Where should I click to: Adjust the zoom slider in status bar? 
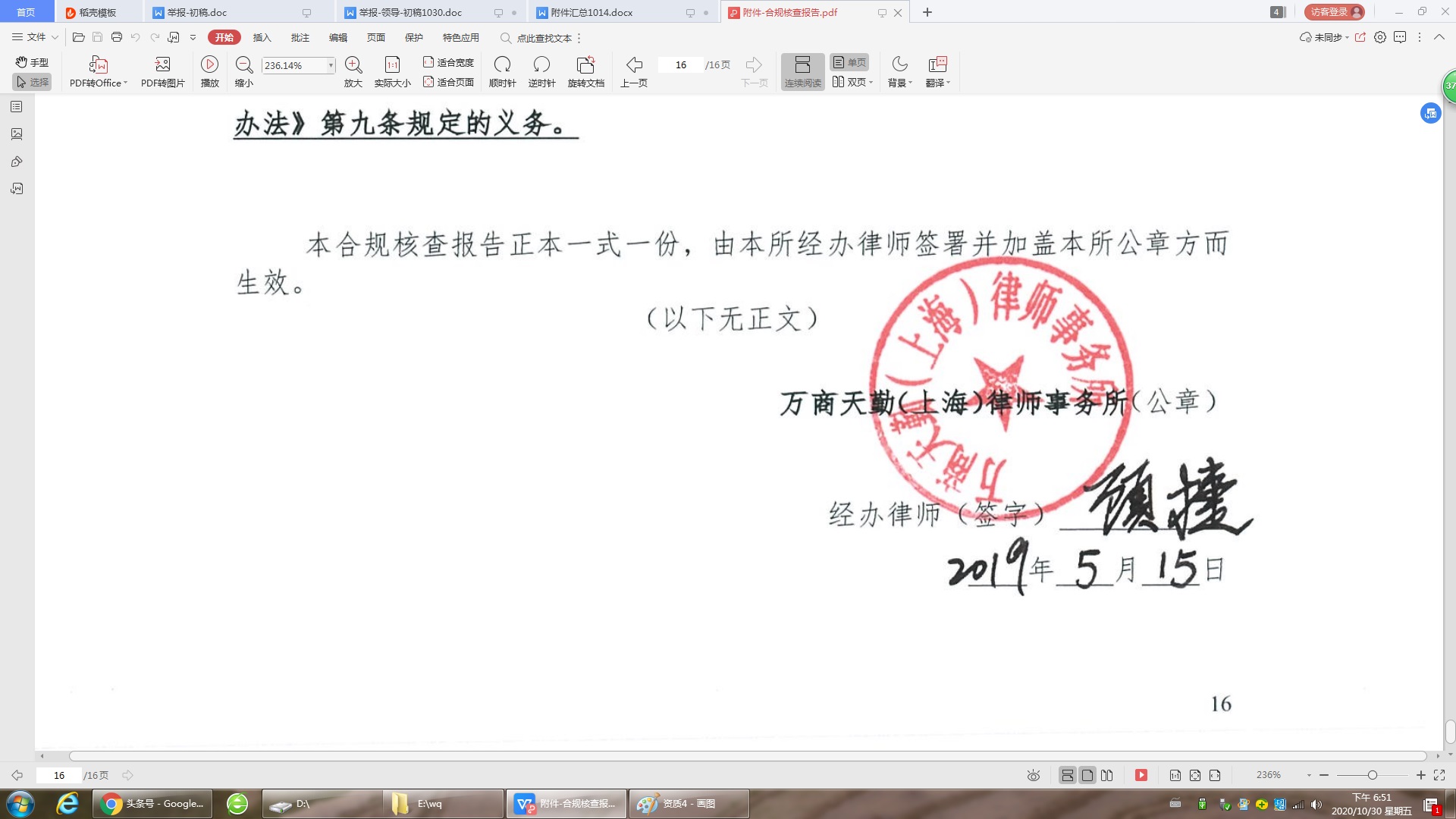pos(1374,775)
